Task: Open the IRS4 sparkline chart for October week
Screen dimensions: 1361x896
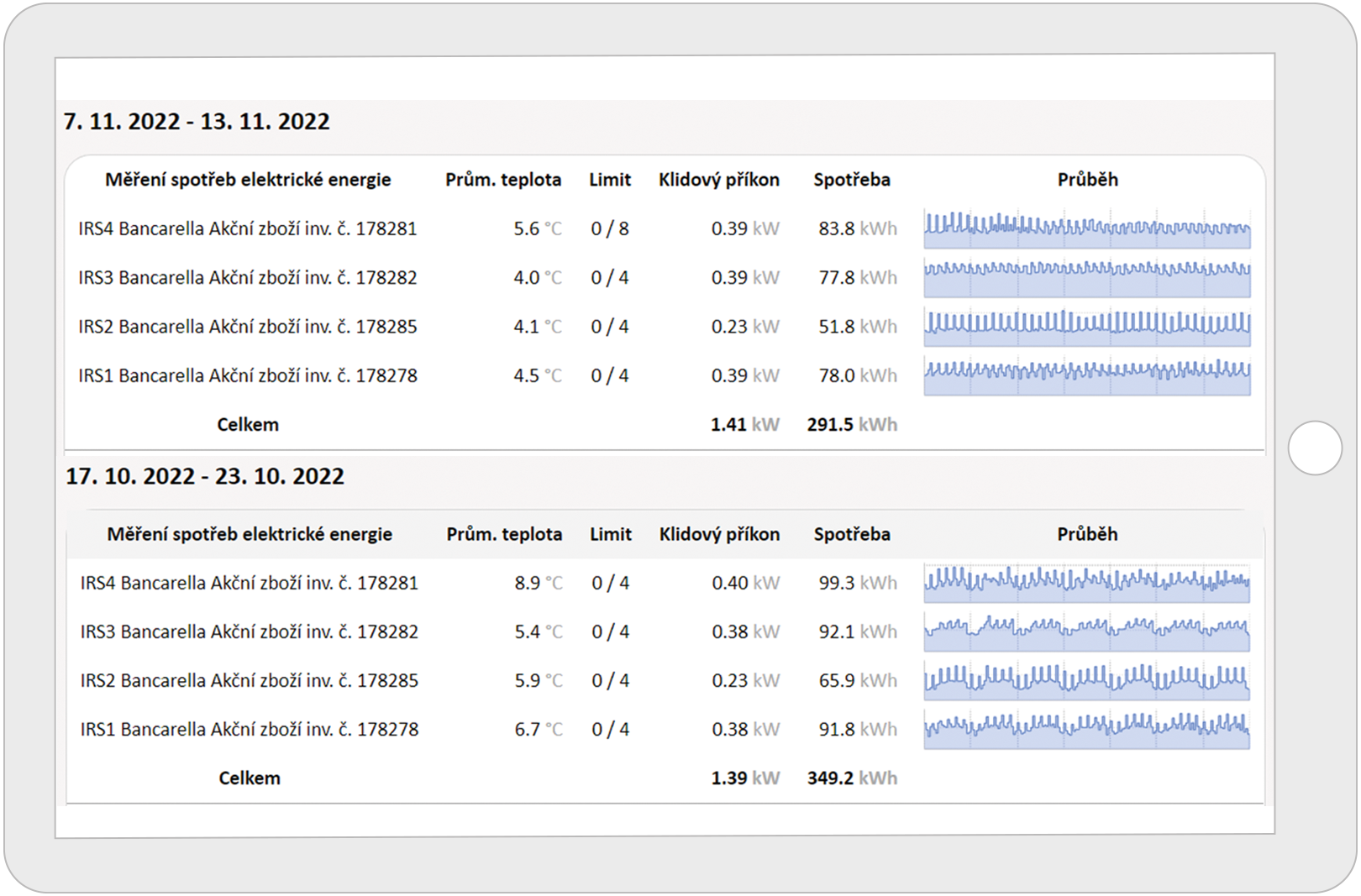Action: (x=1087, y=584)
